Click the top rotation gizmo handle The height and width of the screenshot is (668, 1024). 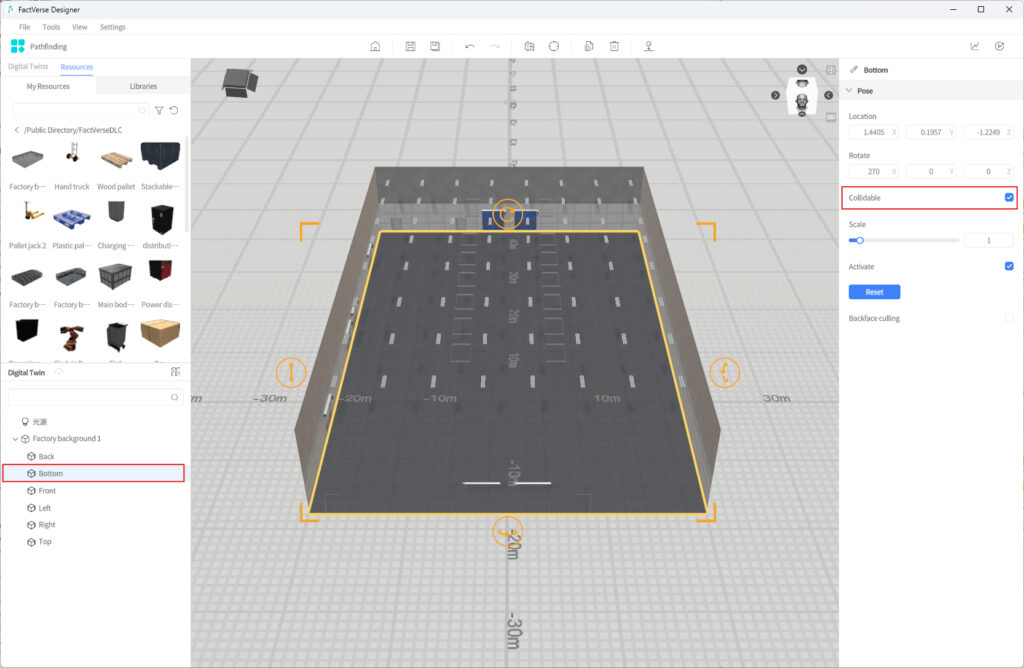click(x=507, y=214)
